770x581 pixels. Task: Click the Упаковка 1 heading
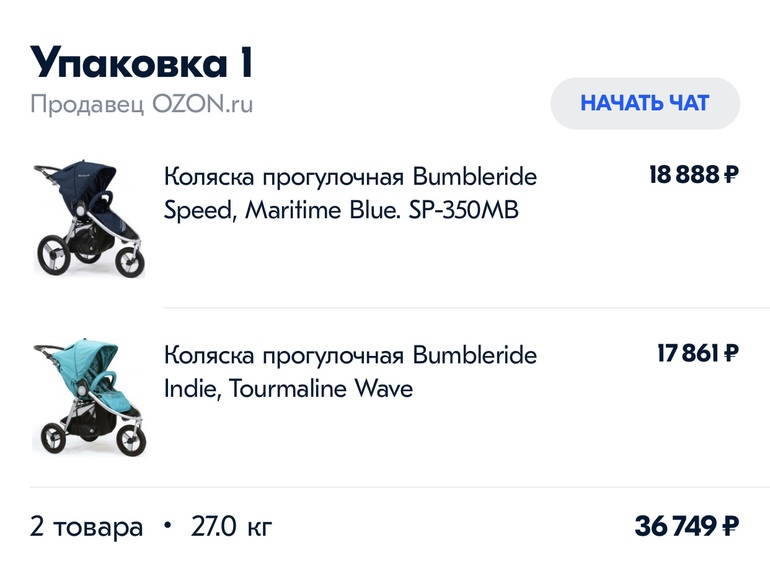(141, 63)
